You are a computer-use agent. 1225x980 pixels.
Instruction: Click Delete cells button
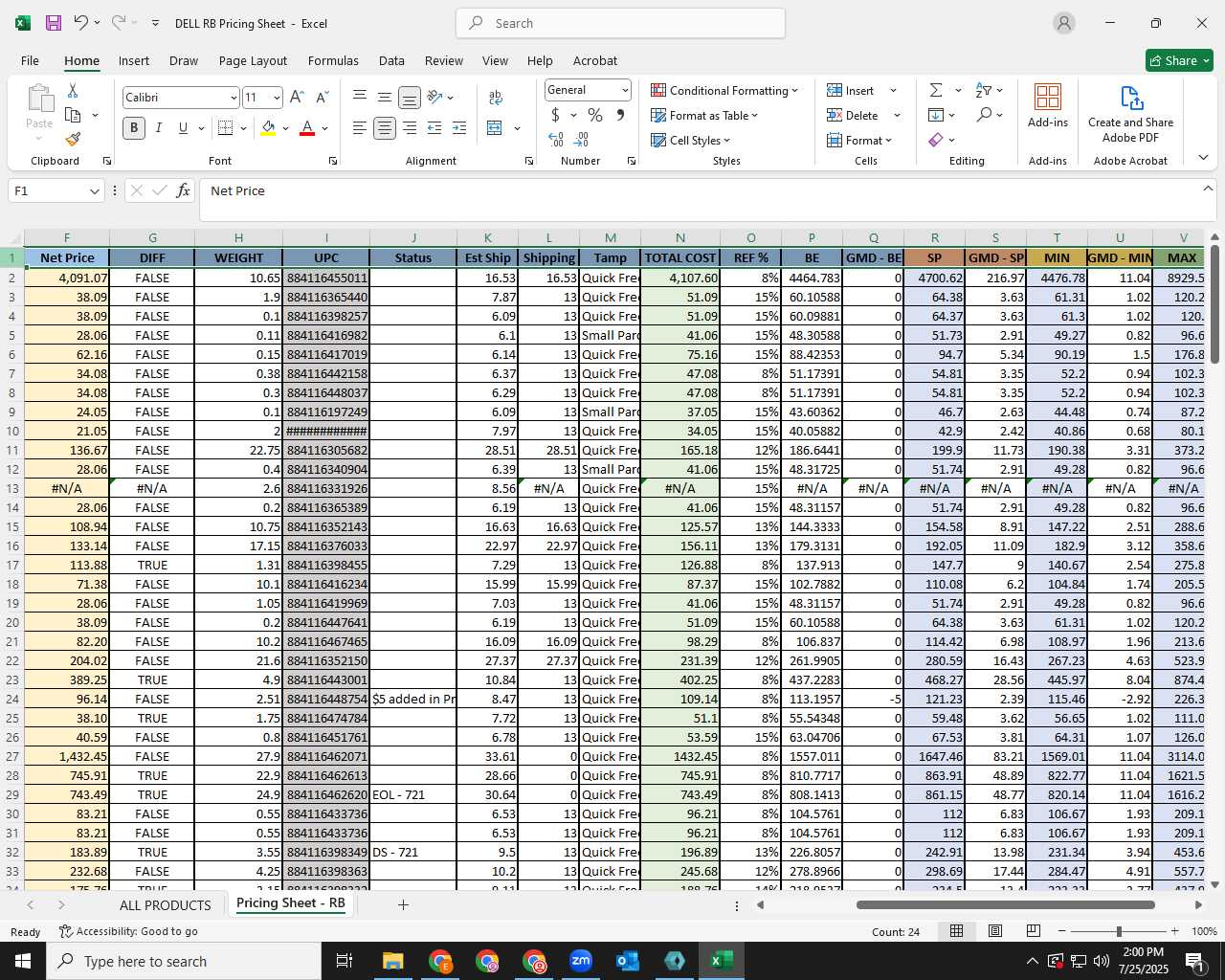853,115
